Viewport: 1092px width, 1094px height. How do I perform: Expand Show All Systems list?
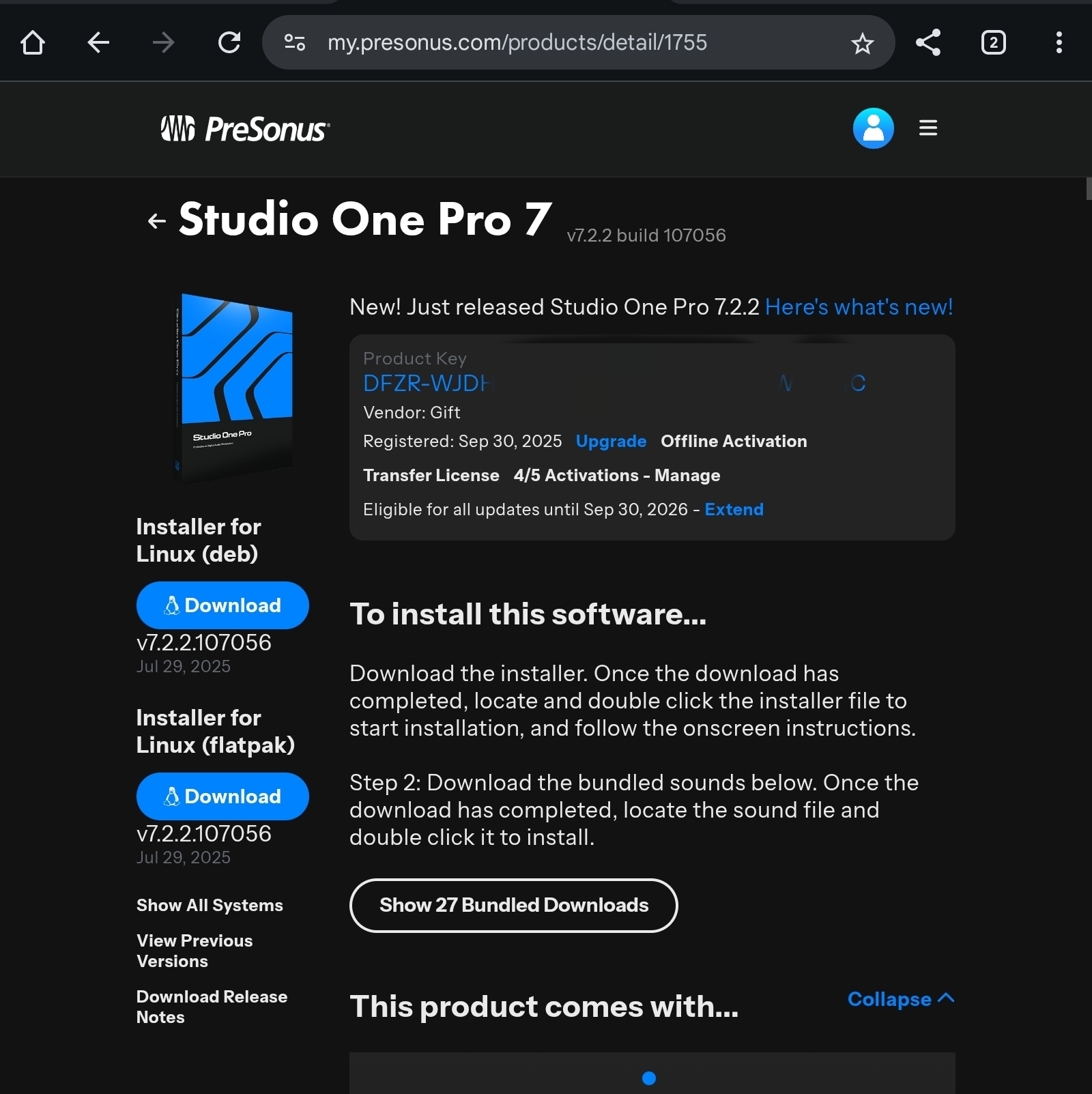pos(210,905)
